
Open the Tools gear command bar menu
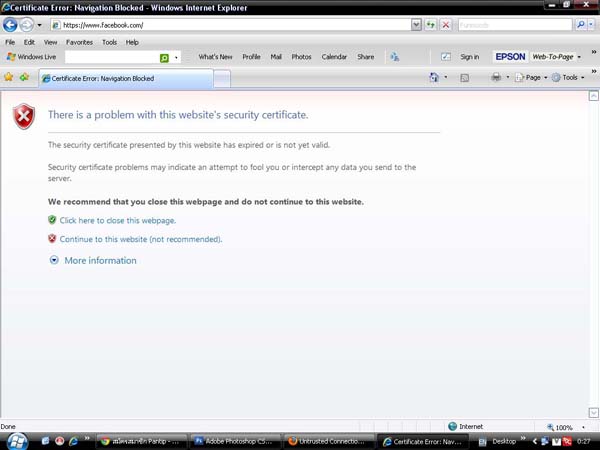pyautogui.click(x=568, y=78)
